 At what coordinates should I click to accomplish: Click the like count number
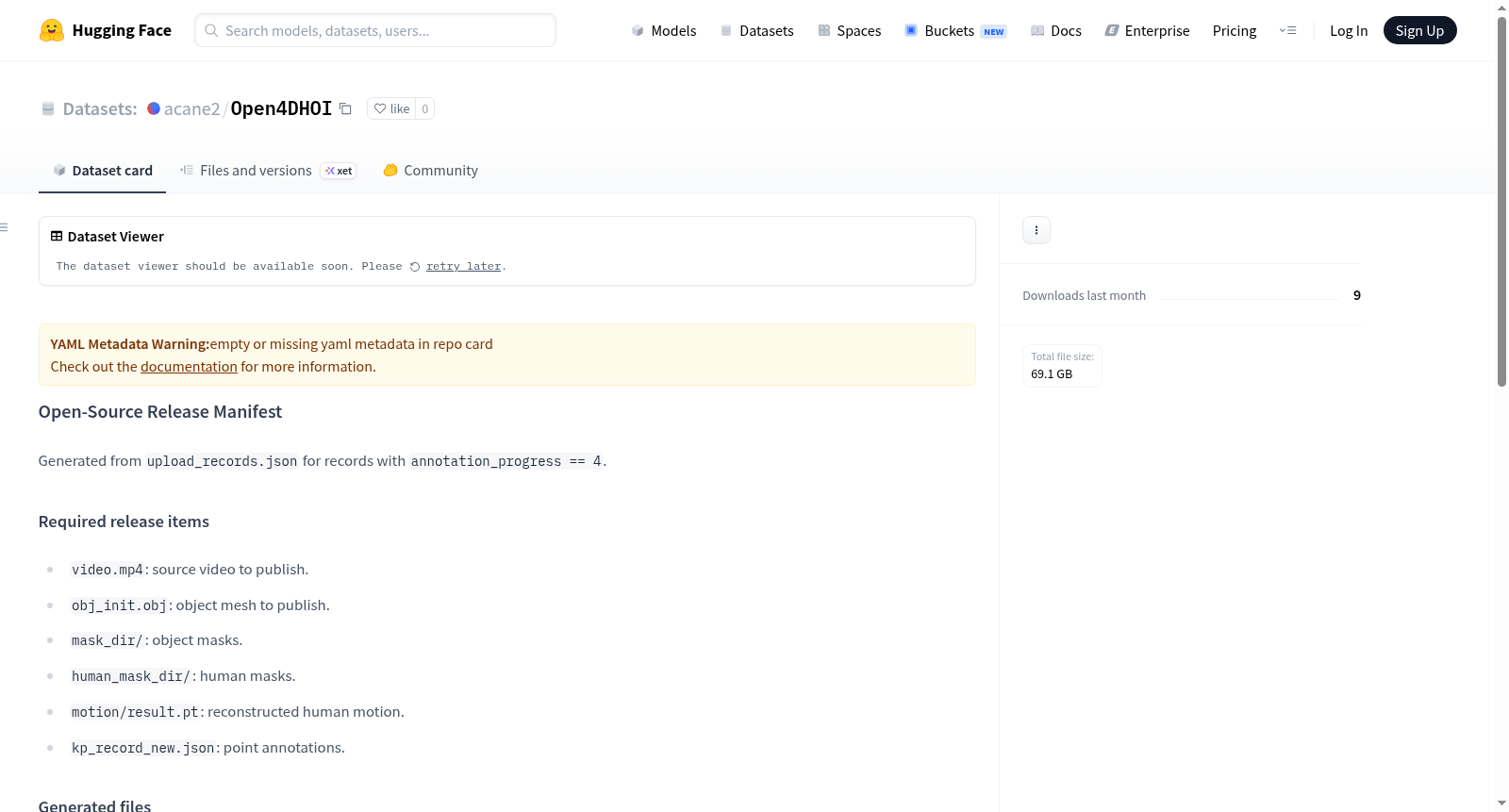[425, 108]
